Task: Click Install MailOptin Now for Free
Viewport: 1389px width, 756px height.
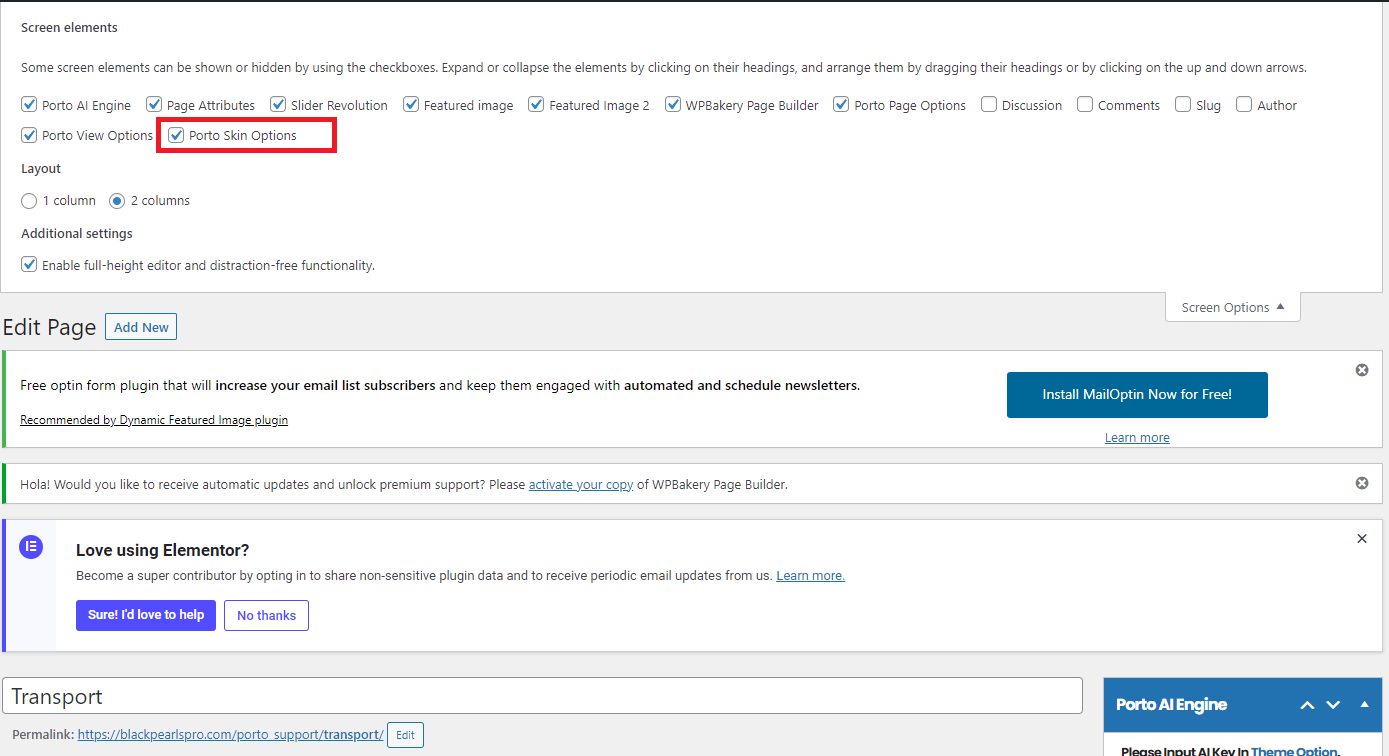Action: tap(1137, 395)
